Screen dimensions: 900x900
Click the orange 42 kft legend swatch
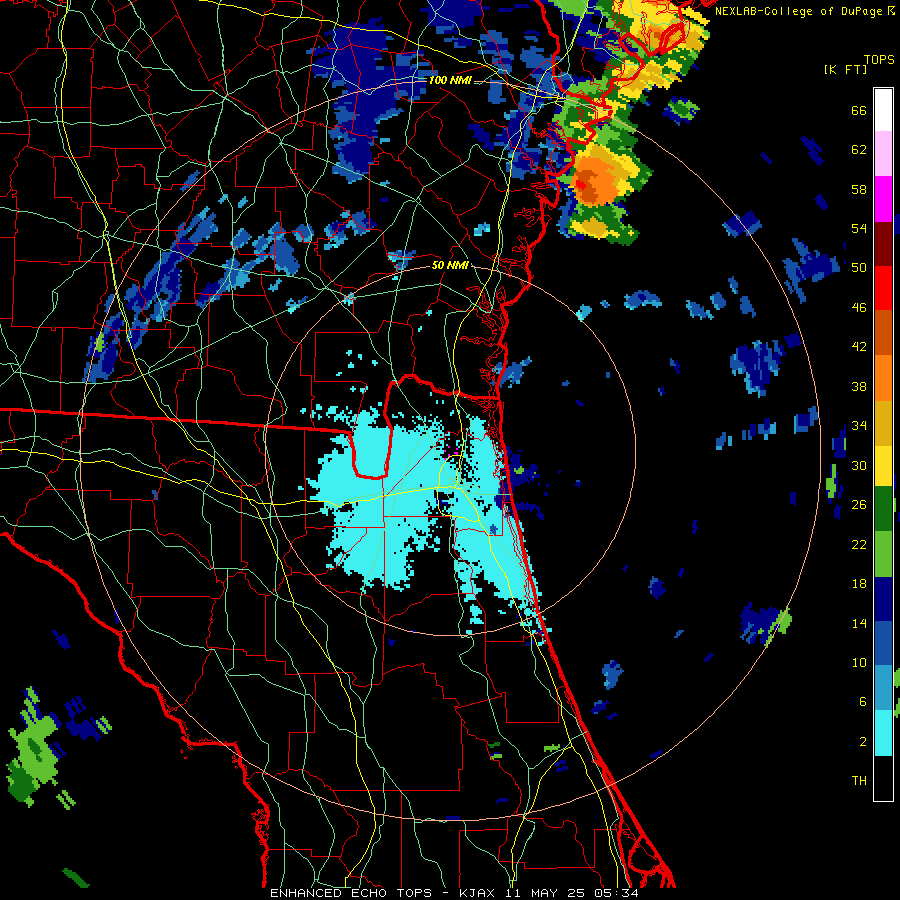[883, 377]
